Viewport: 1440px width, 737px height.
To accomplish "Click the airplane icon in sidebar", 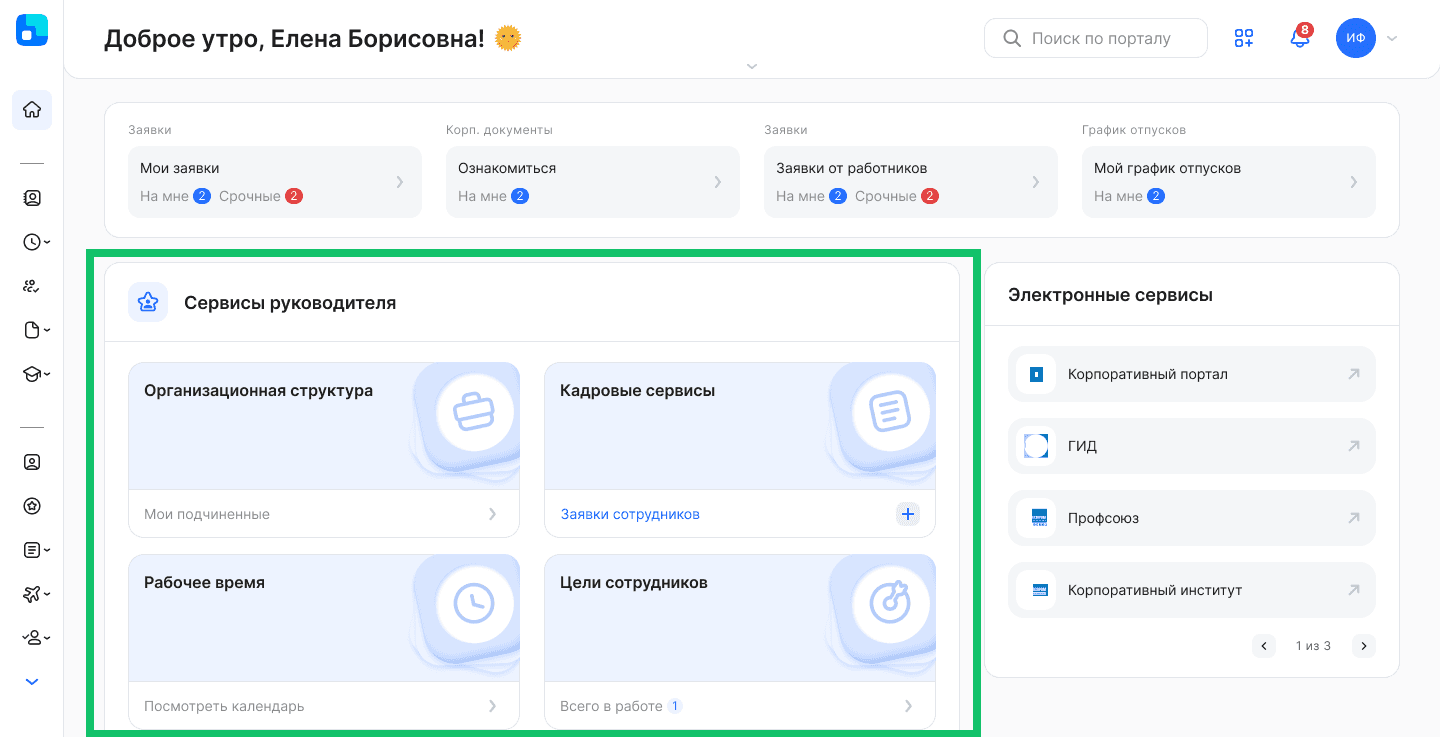I will pyautogui.click(x=35, y=594).
